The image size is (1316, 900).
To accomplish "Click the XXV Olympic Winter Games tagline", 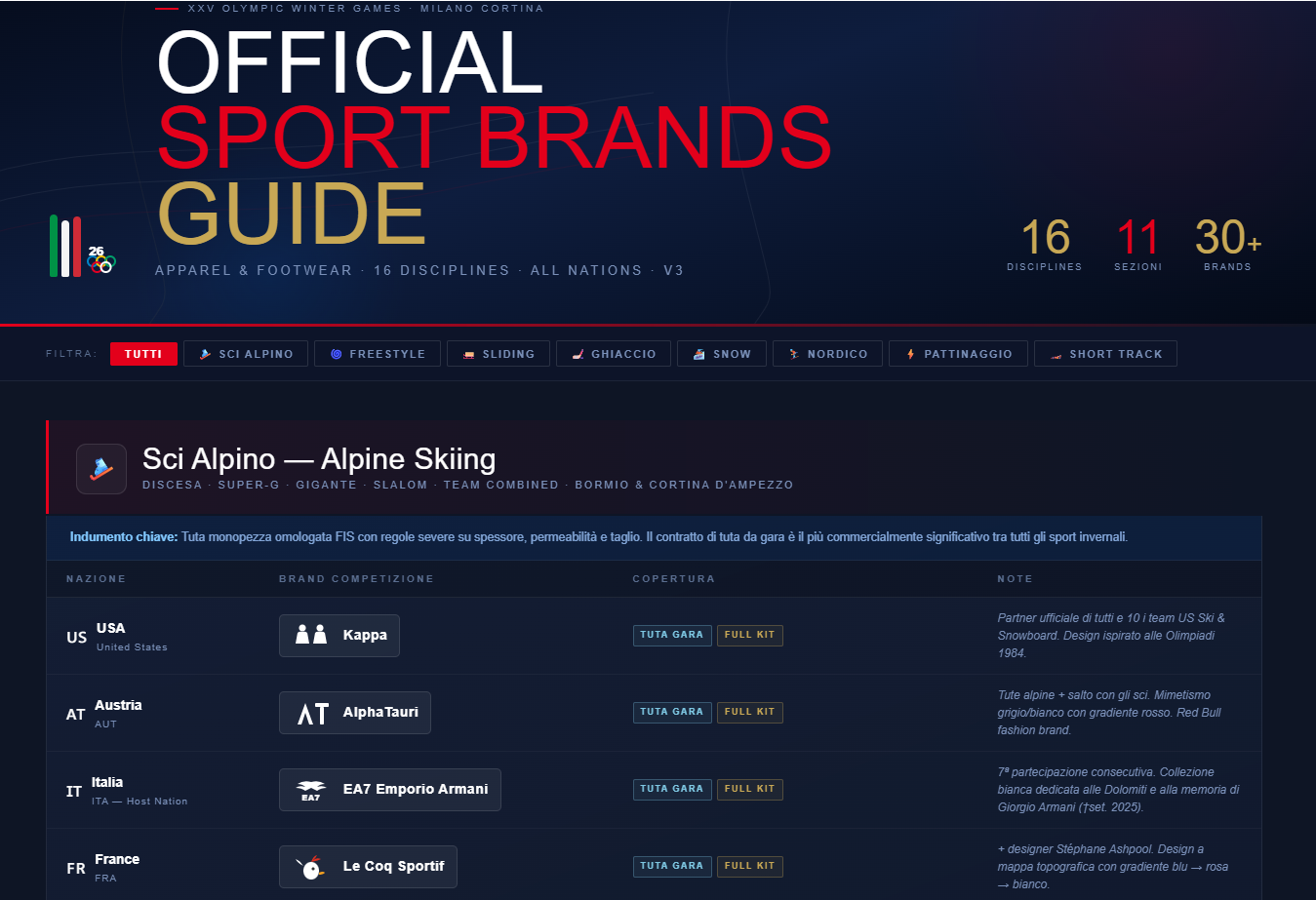I will 365,9.
